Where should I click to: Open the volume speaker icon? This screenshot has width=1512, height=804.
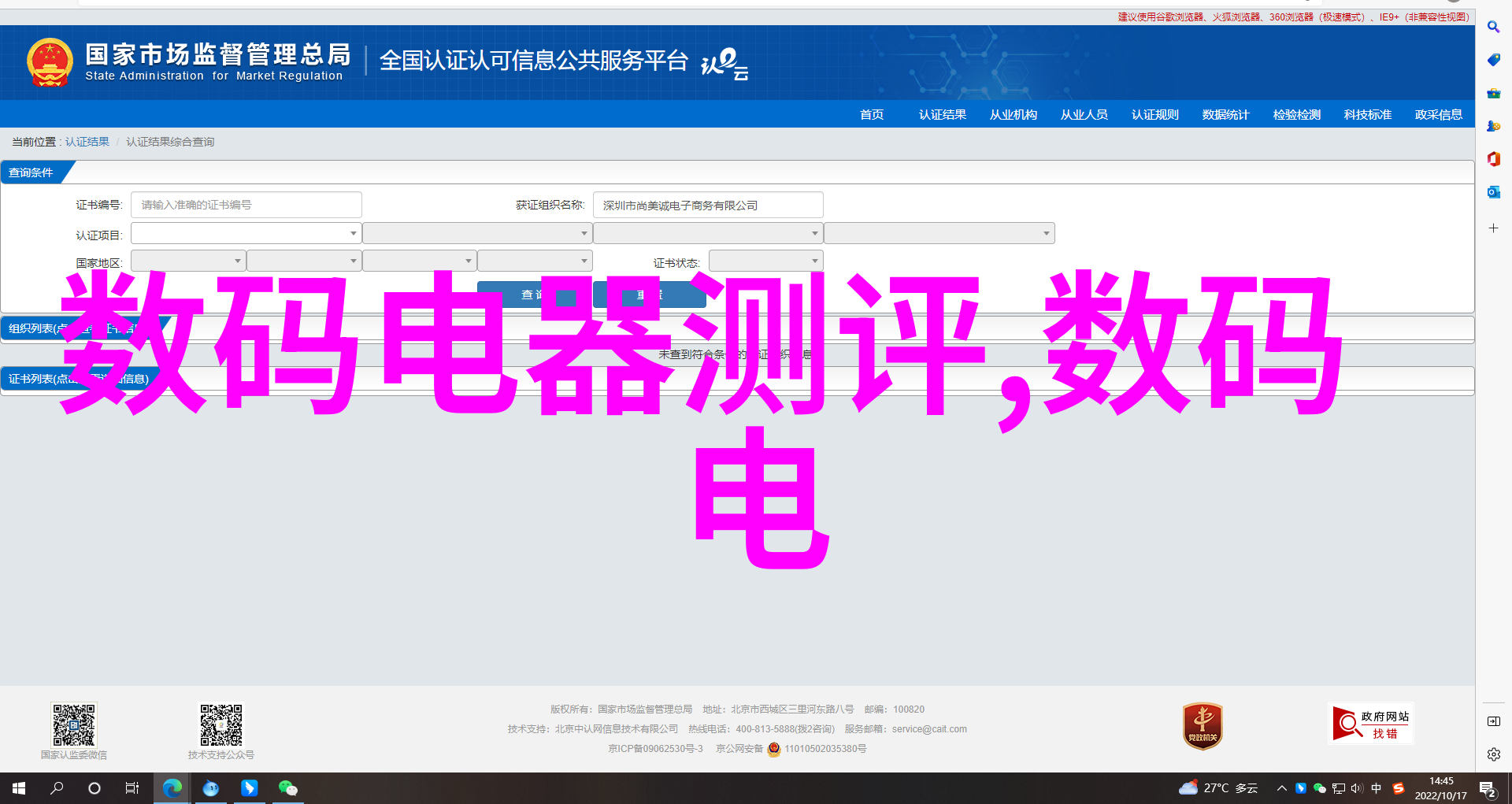pyautogui.click(x=1356, y=788)
